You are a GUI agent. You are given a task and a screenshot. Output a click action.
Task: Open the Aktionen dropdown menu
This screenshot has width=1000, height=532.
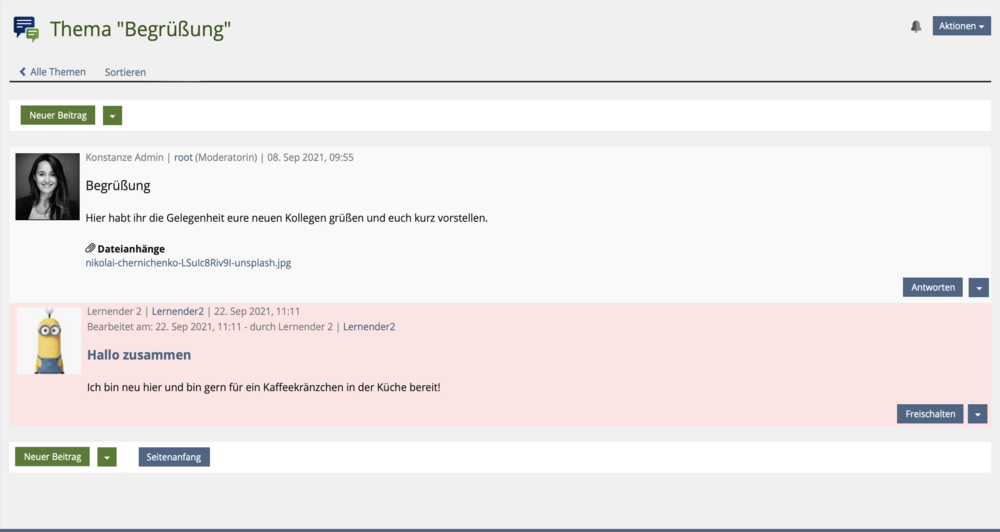coord(961,26)
